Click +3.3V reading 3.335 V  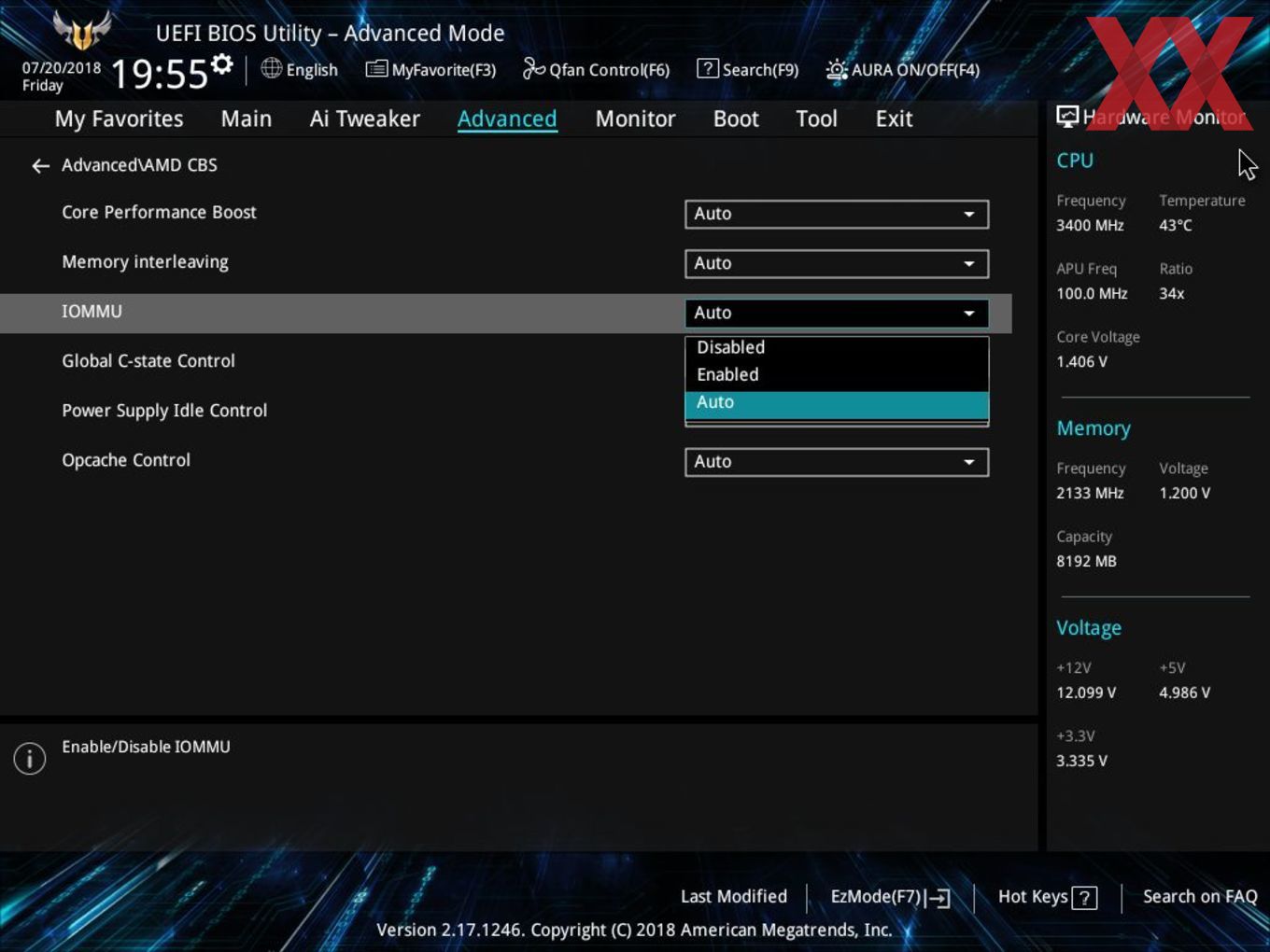click(x=1081, y=761)
